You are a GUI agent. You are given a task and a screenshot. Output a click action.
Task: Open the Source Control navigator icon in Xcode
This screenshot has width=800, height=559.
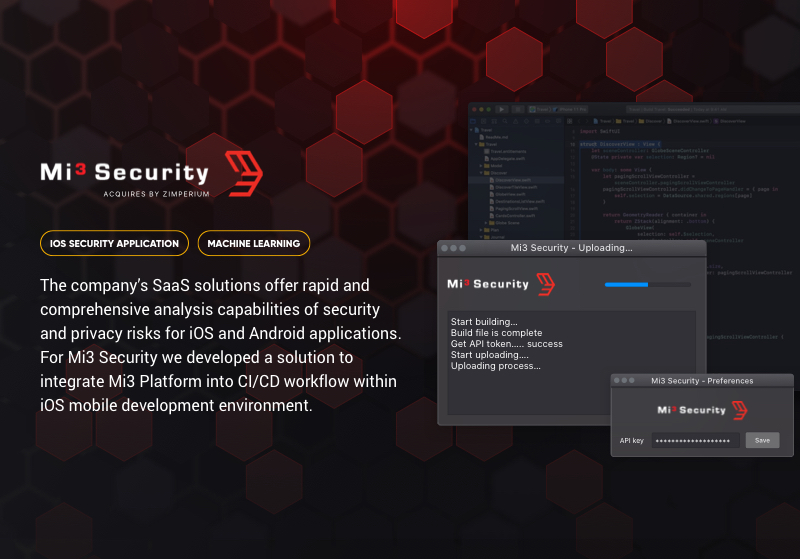click(483, 121)
